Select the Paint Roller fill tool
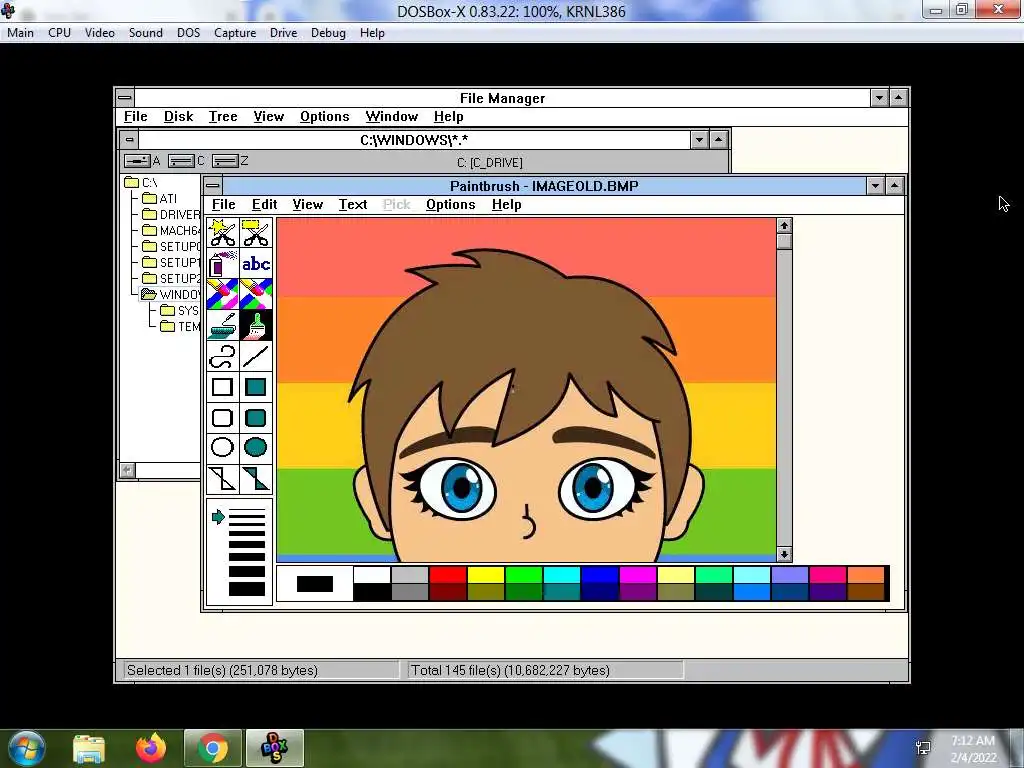Image resolution: width=1024 pixels, height=768 pixels. point(223,325)
